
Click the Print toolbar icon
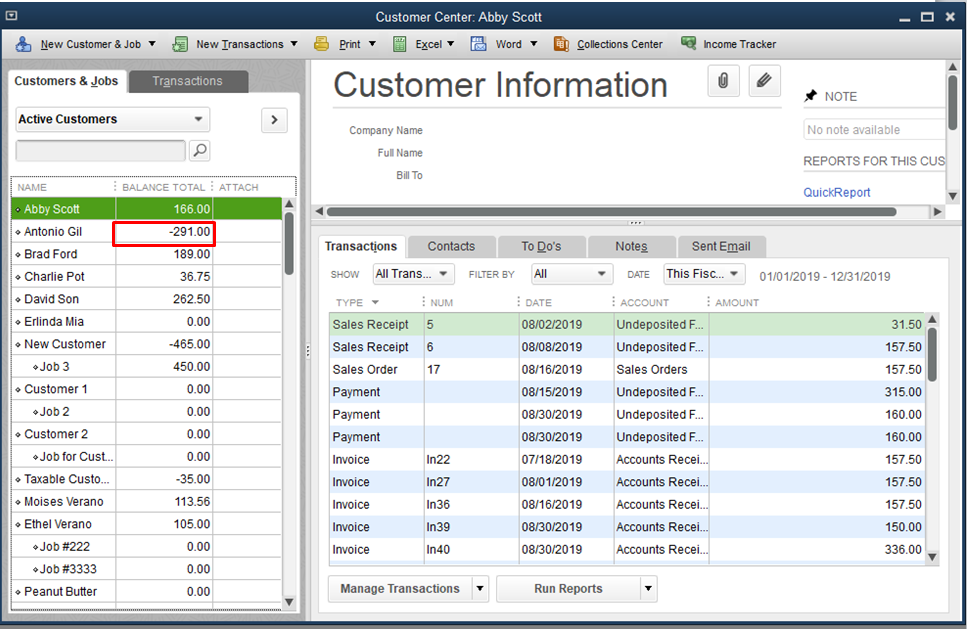click(322, 44)
